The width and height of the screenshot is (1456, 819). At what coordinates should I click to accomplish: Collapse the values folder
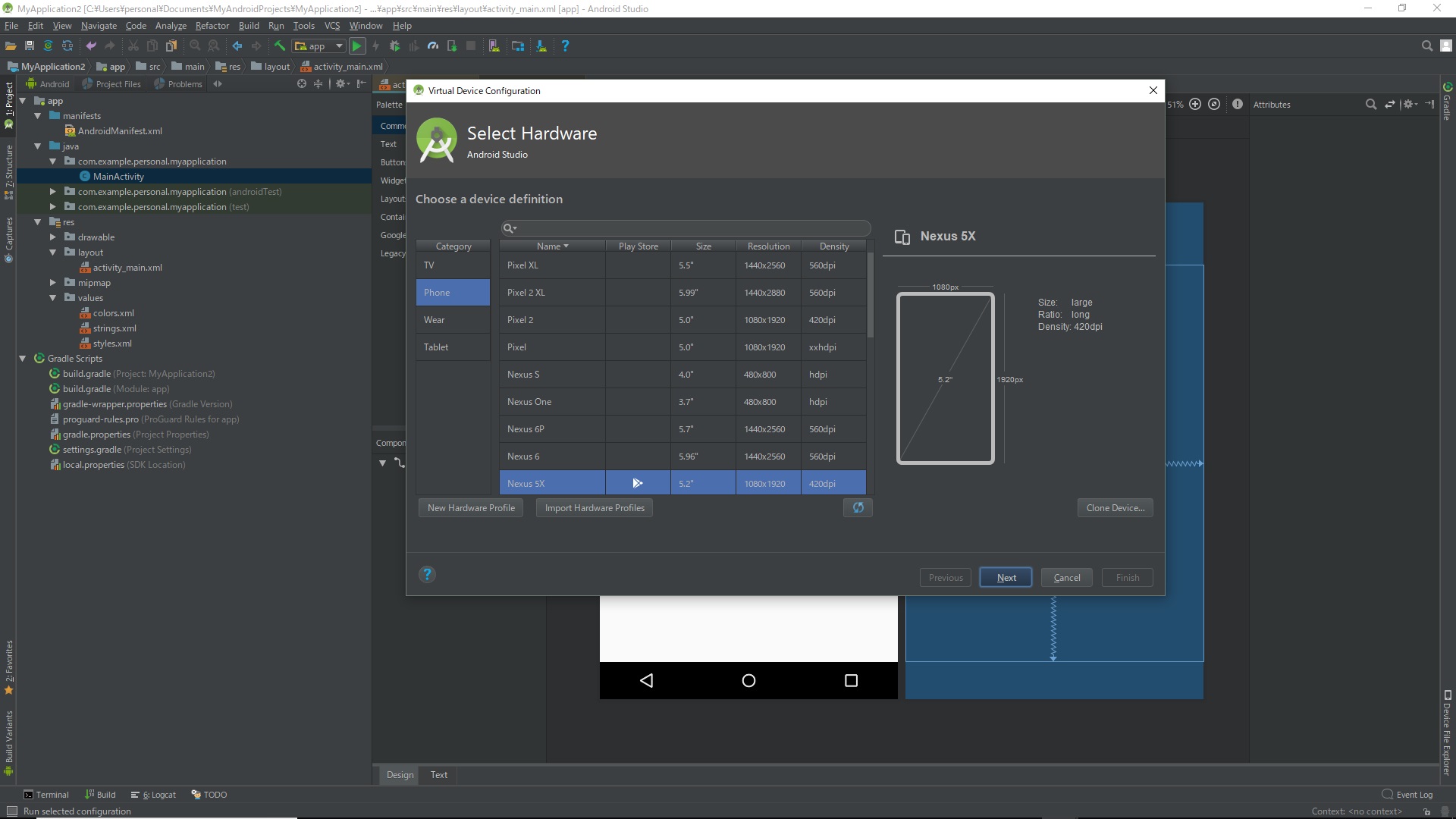(x=52, y=298)
